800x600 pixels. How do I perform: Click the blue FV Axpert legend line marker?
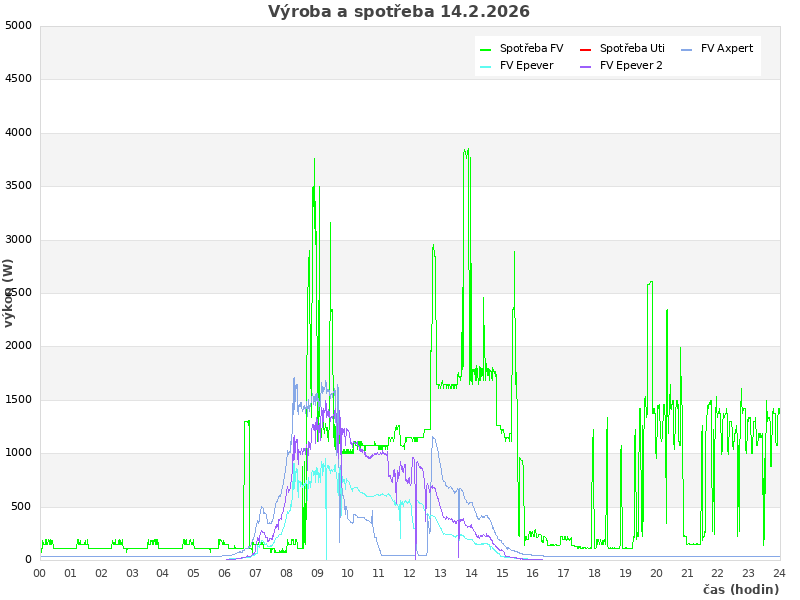click(x=687, y=49)
